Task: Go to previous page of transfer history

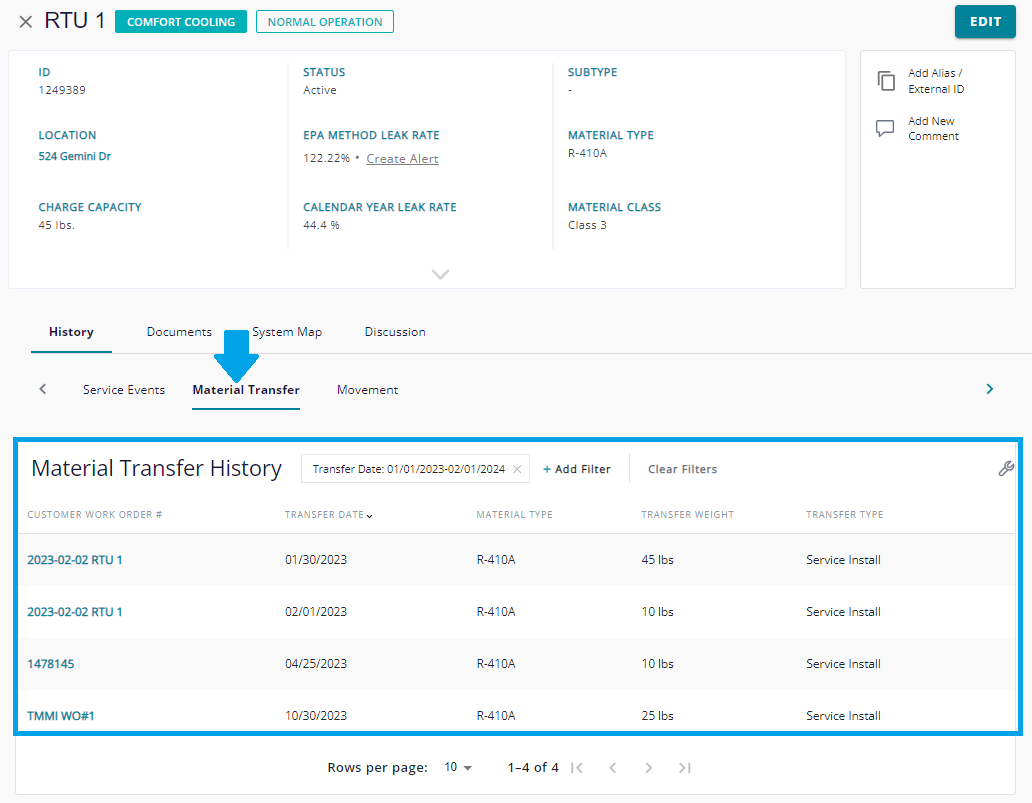Action: (613, 767)
